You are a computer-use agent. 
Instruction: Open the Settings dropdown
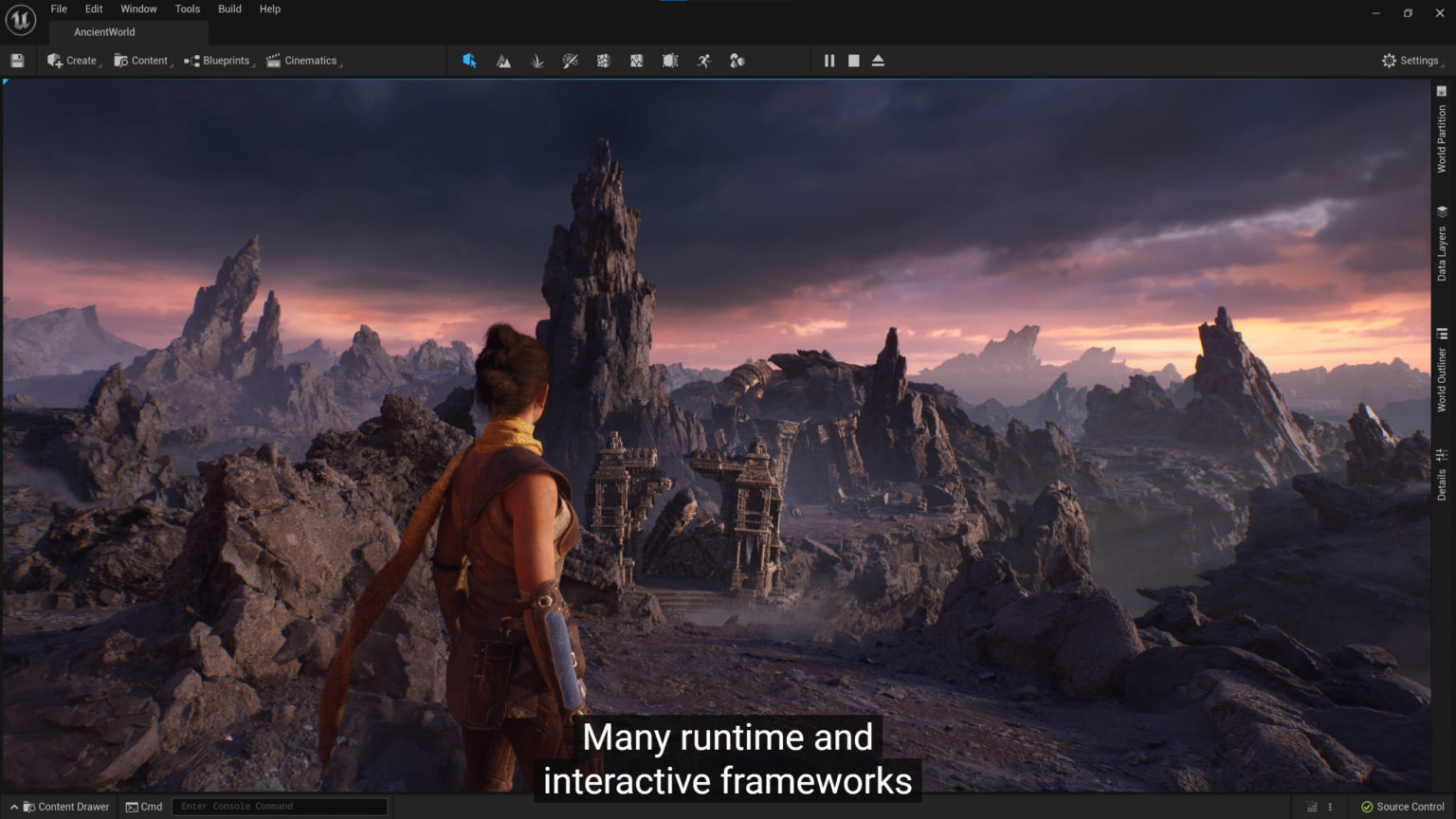(x=1412, y=61)
